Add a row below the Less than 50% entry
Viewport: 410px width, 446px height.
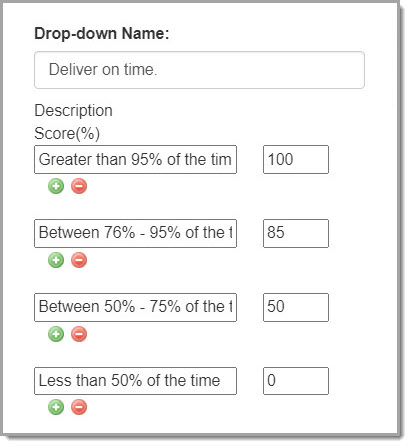coord(56,407)
